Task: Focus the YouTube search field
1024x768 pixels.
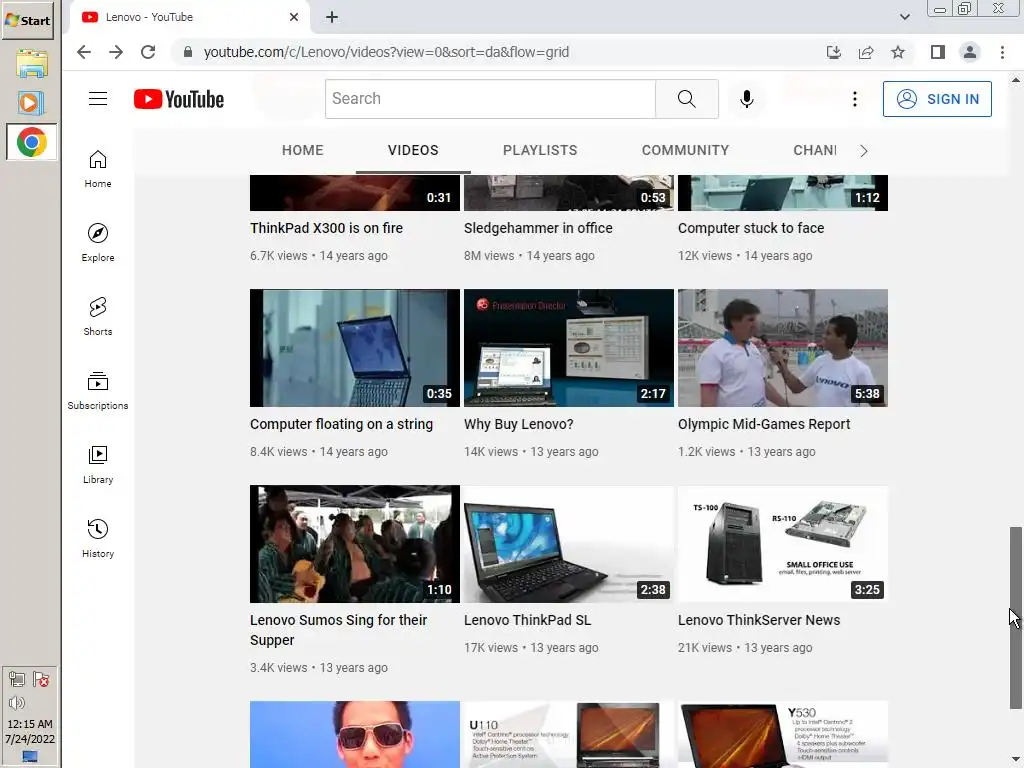Action: coord(490,99)
